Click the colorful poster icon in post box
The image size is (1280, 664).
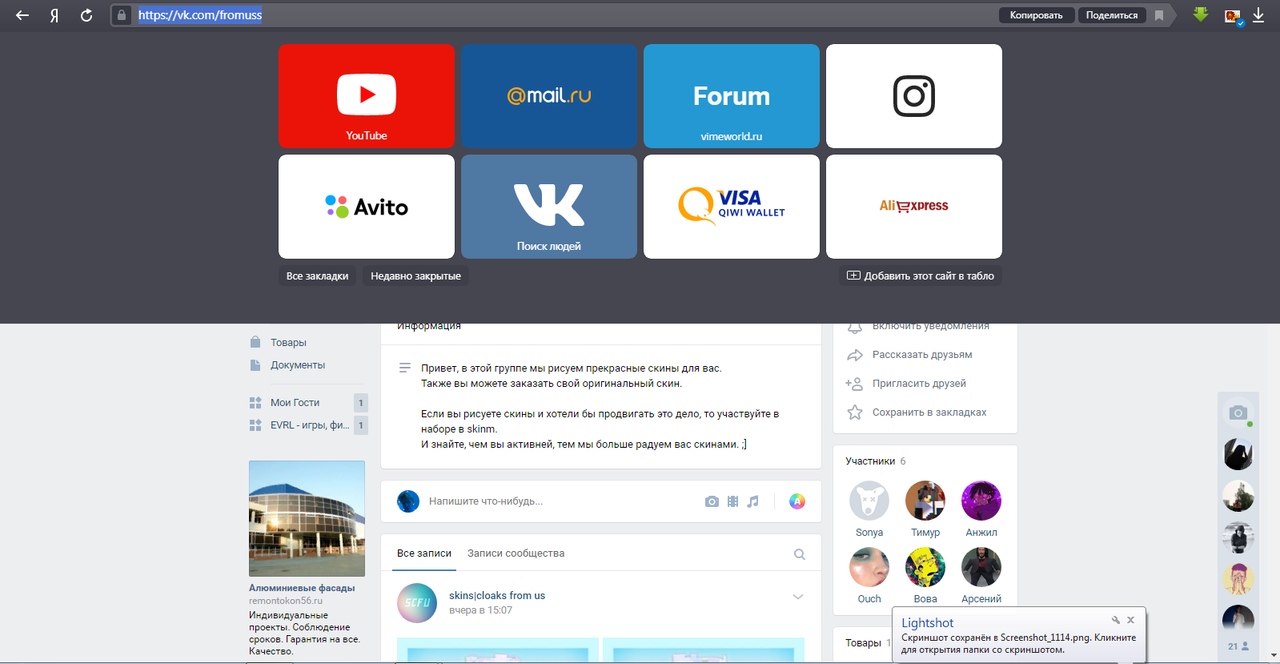797,501
